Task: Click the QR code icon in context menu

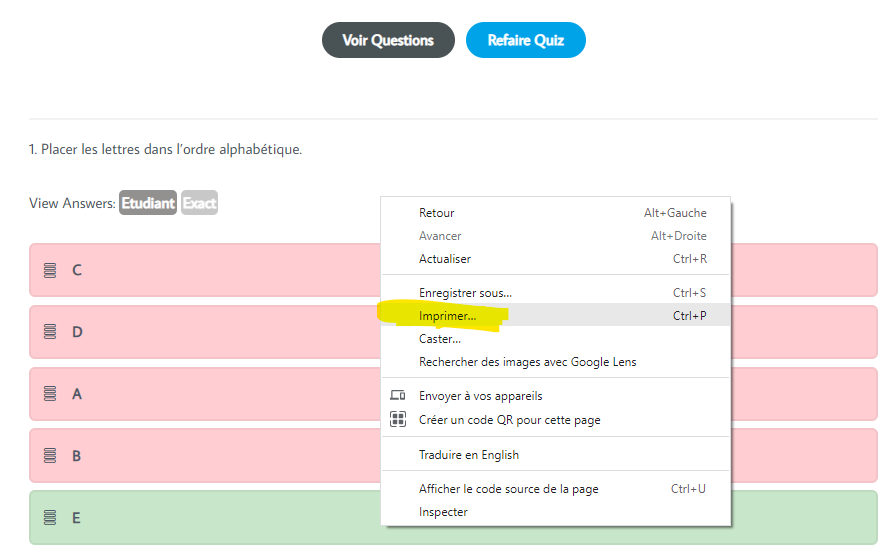Action: point(398,419)
